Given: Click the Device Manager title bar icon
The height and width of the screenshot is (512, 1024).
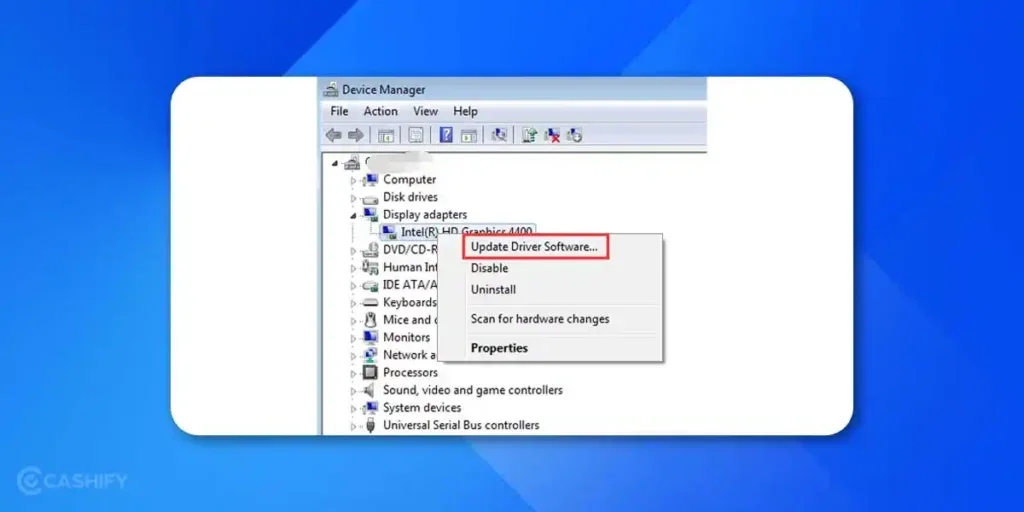Looking at the screenshot, I should (331, 89).
